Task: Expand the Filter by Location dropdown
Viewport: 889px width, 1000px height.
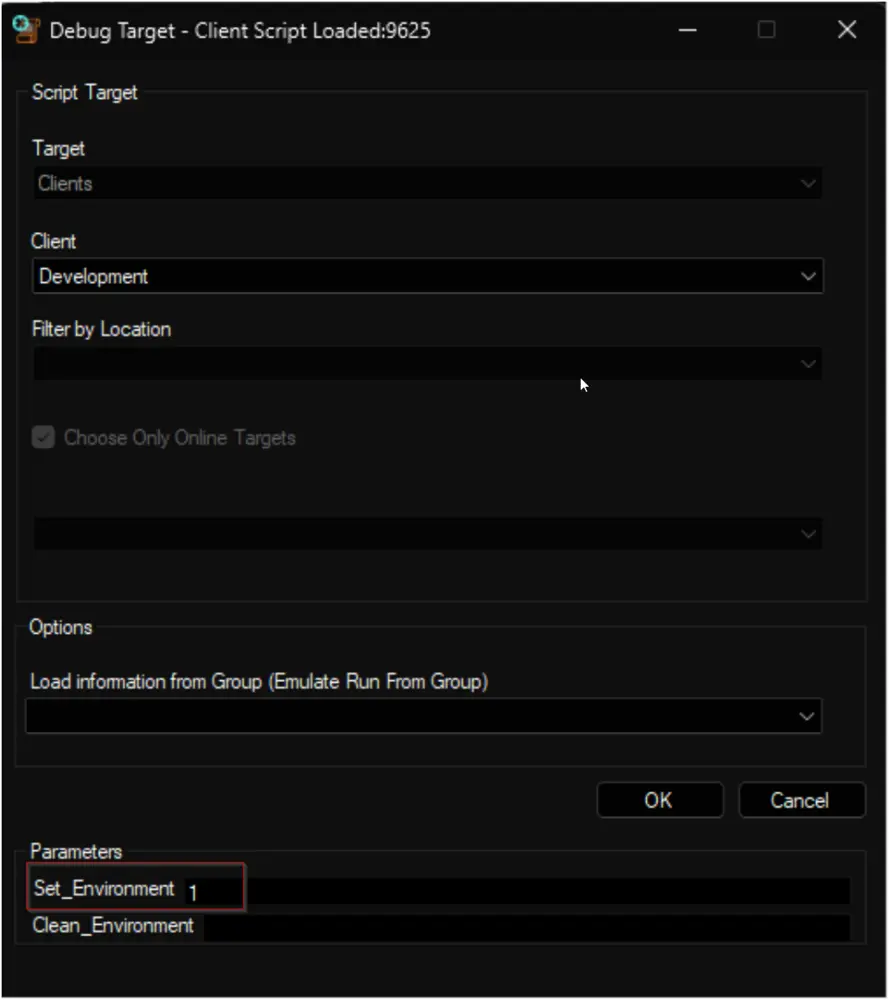Action: point(427,364)
